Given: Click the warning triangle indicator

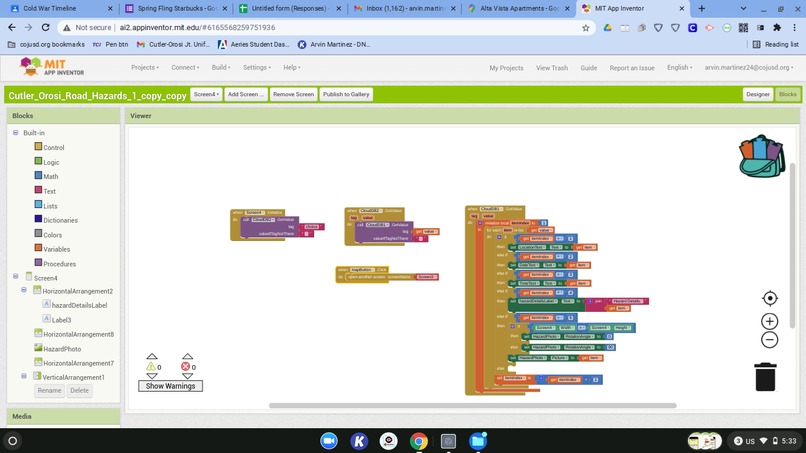Looking at the screenshot, I should (x=151, y=367).
